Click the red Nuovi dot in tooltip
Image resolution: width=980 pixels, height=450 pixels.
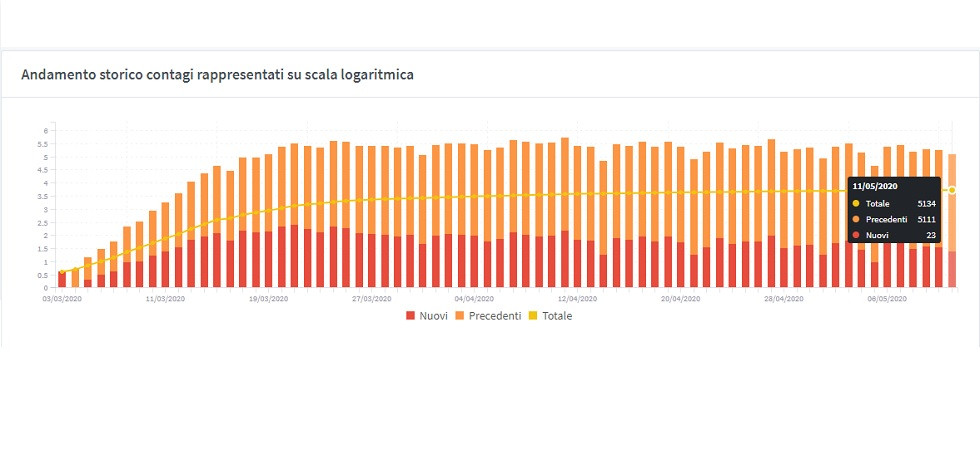856,235
